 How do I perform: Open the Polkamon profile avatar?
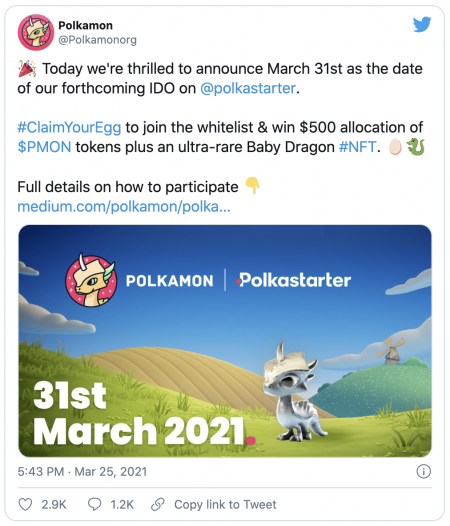pyautogui.click(x=36, y=32)
